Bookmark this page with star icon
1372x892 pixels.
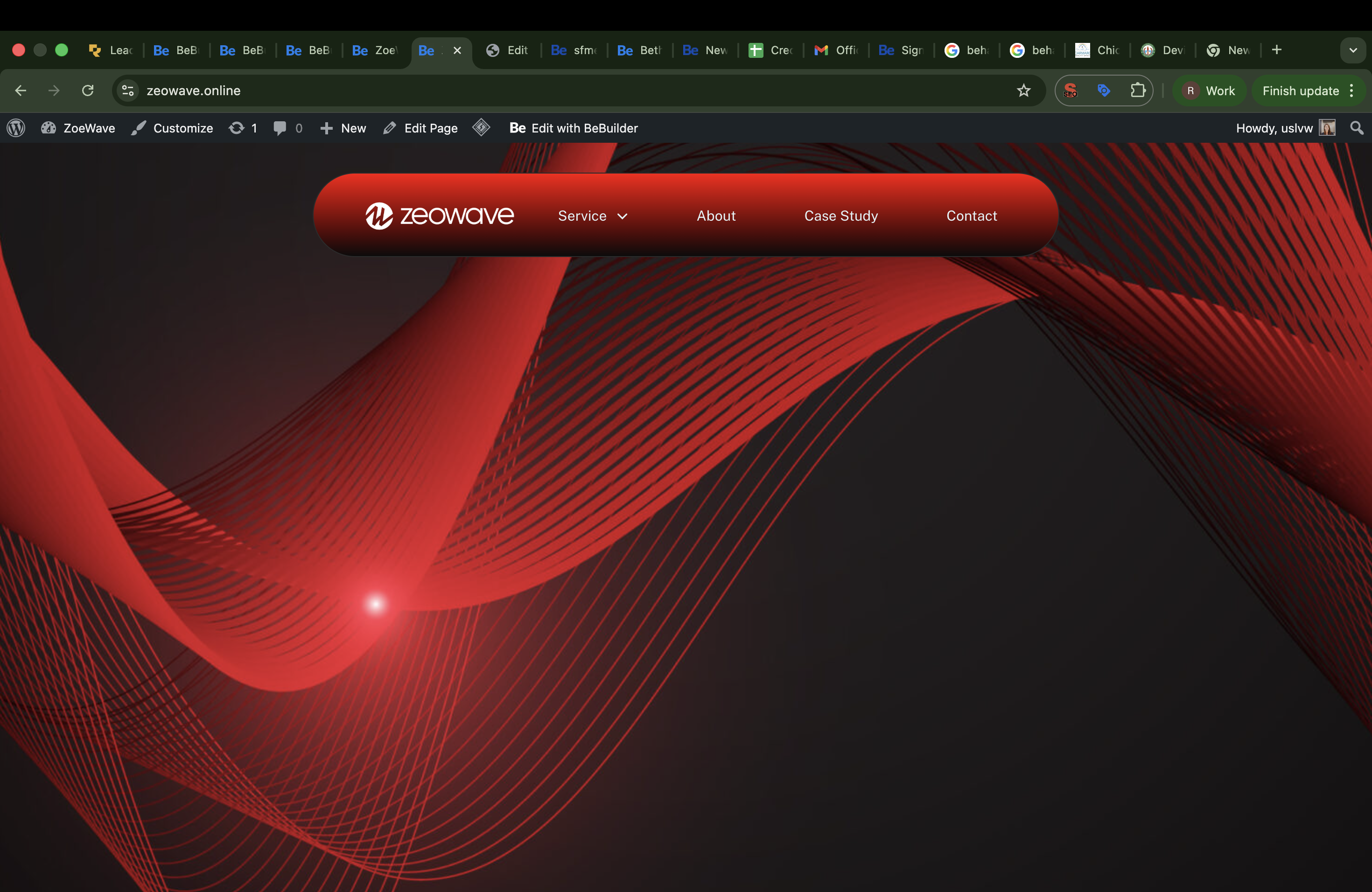pos(1023,91)
